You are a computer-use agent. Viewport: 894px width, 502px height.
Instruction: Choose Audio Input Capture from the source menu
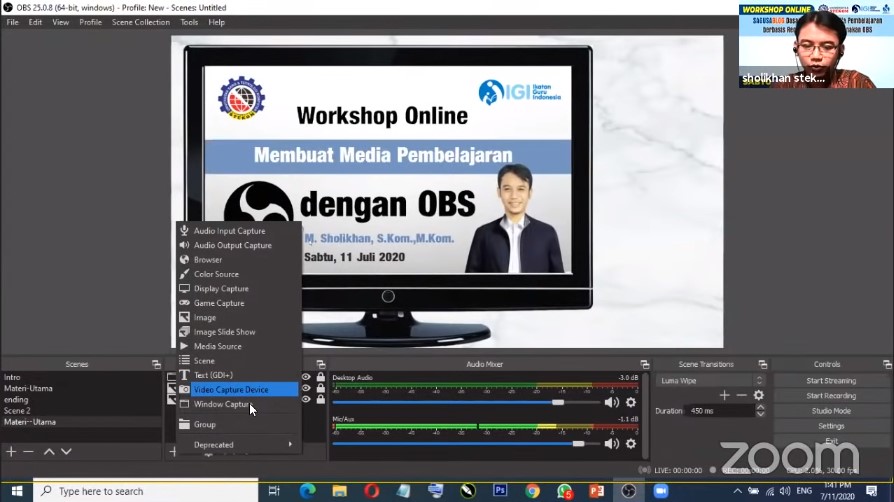(x=239, y=231)
